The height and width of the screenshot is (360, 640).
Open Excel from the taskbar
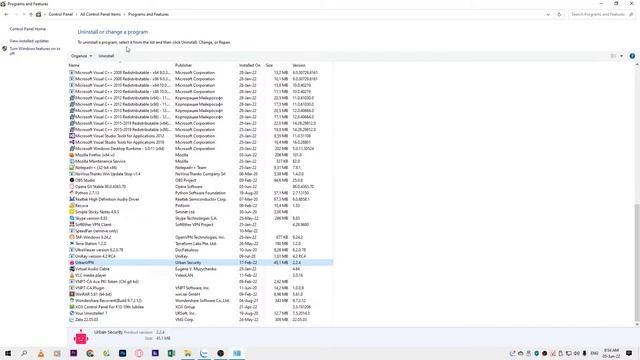click(x=171, y=353)
